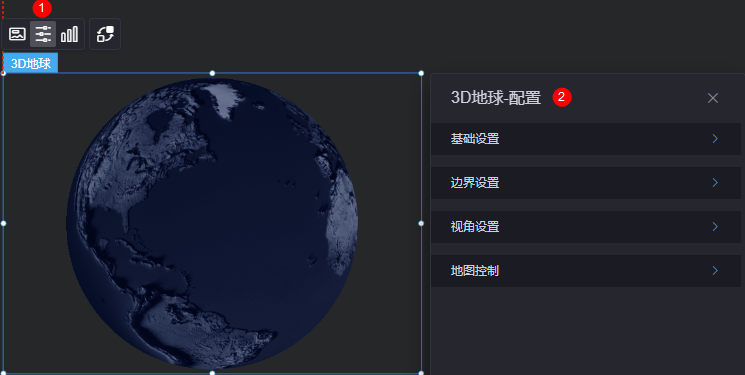This screenshot has width=745, height=375.
Task: Click the 边界设置 label text
Action: click(475, 183)
